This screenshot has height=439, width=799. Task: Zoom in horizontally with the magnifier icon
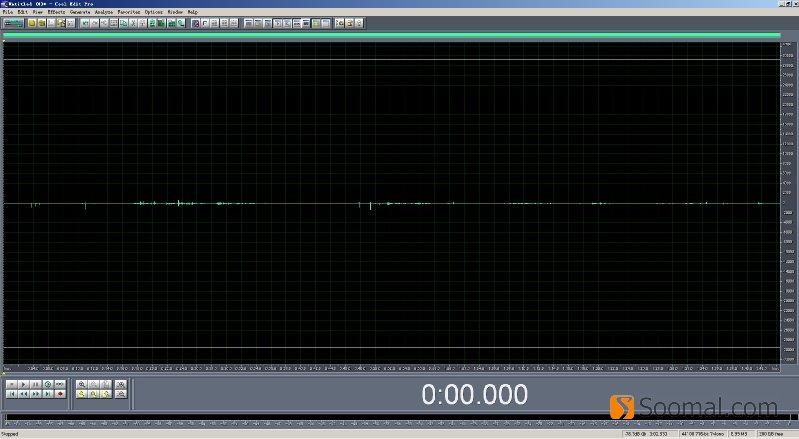[82, 385]
